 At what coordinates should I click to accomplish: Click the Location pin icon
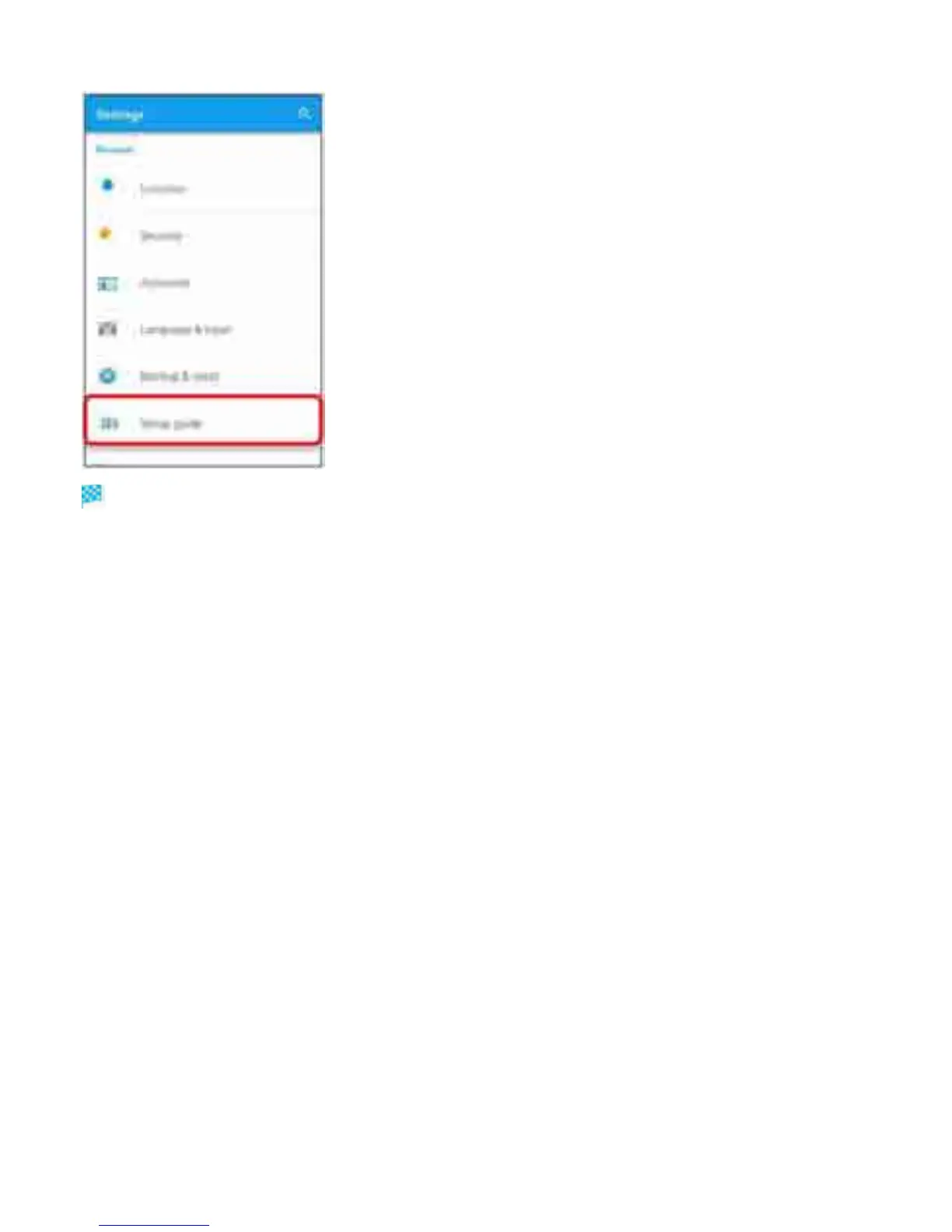[107, 186]
